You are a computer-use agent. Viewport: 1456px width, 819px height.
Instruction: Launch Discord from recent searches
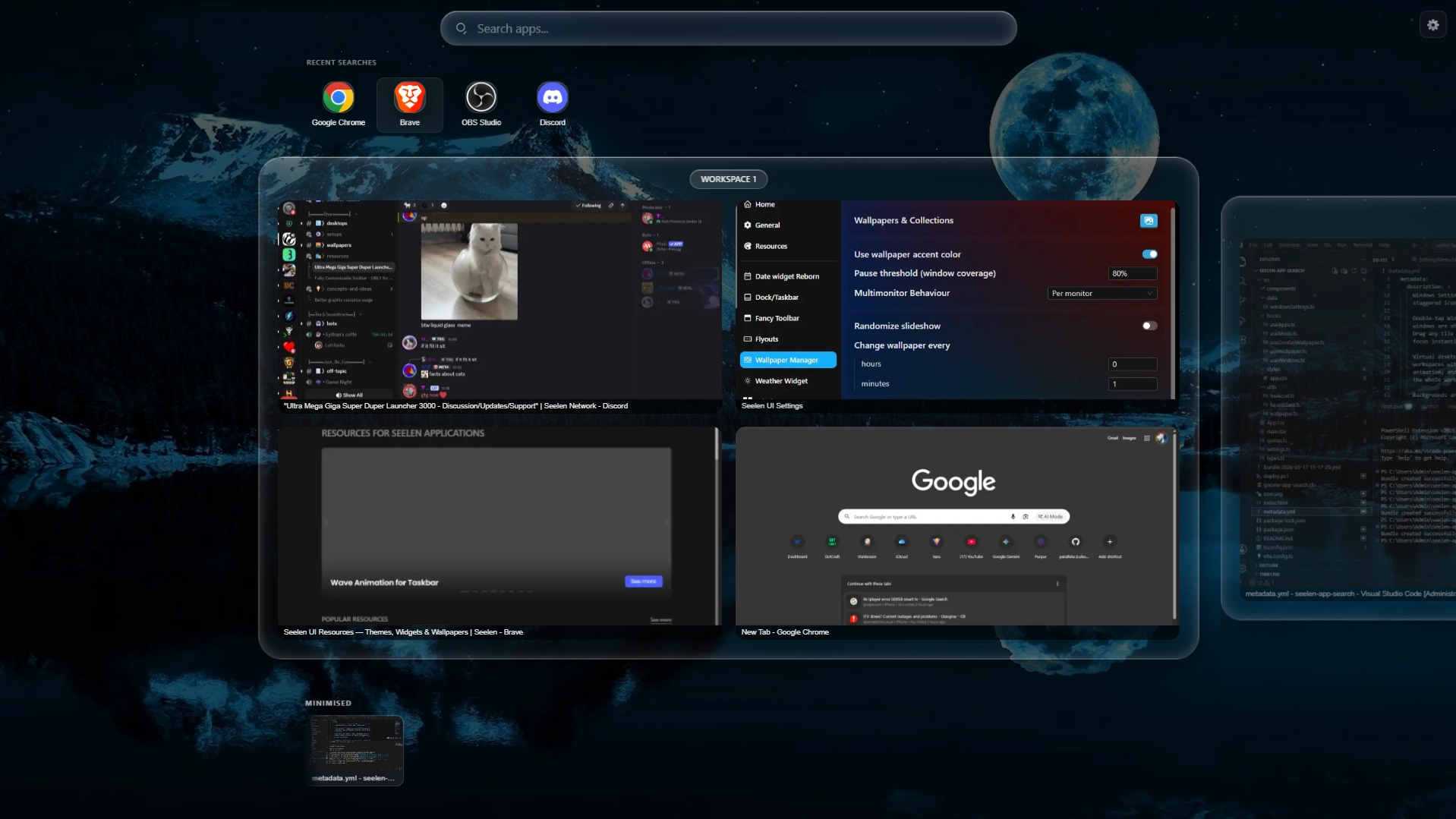[x=552, y=105]
